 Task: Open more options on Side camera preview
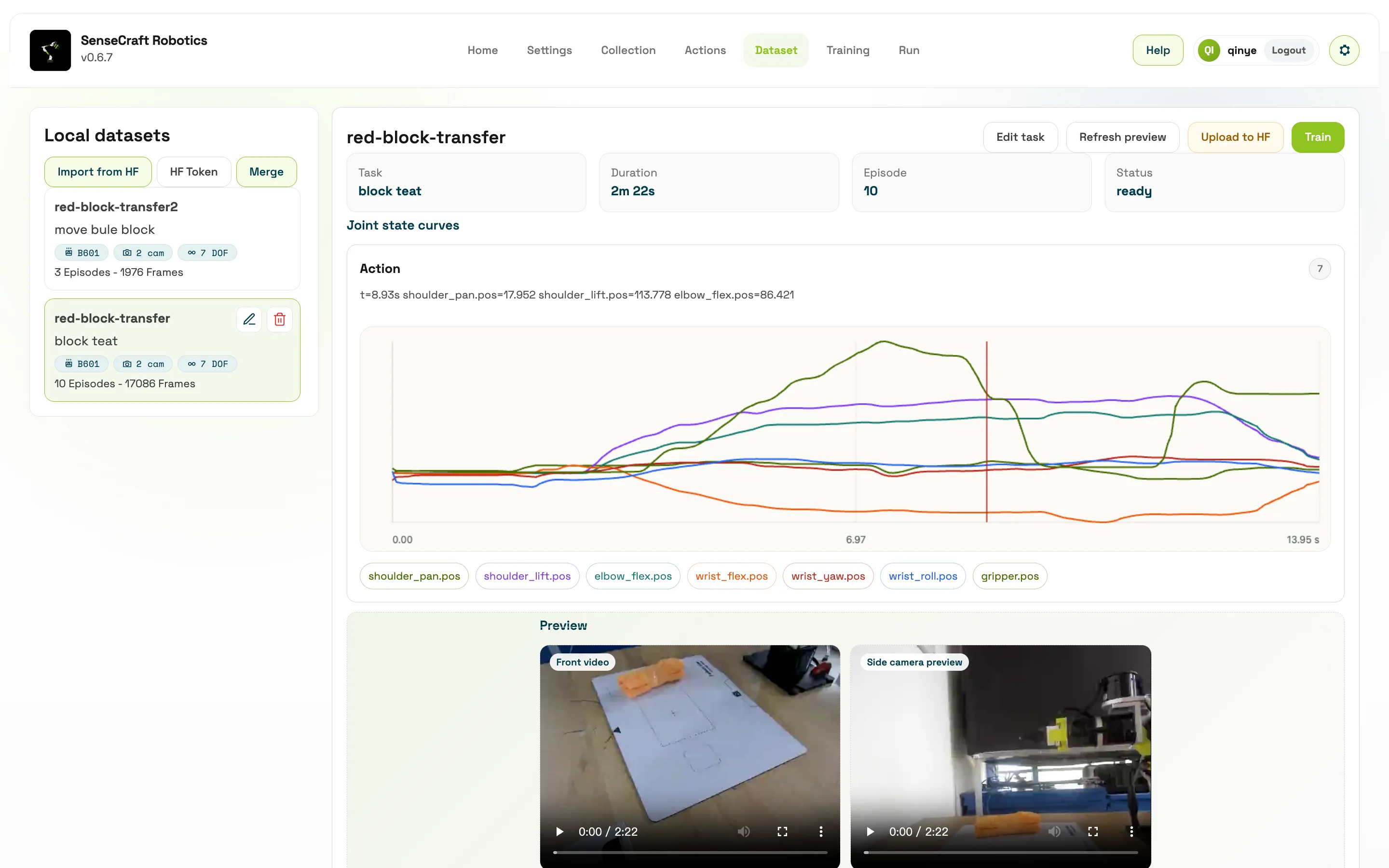(1131, 831)
